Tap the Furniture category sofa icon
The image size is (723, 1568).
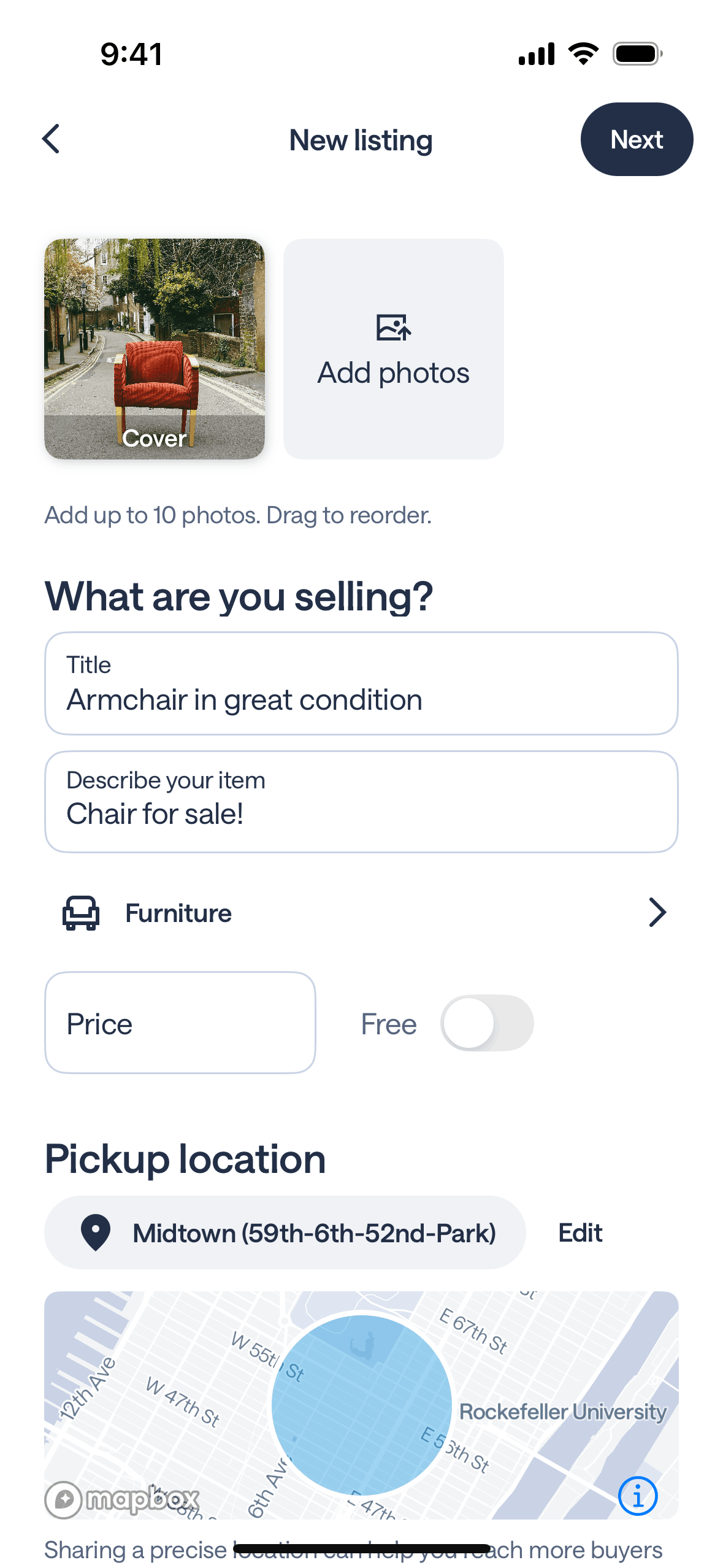[x=81, y=913]
